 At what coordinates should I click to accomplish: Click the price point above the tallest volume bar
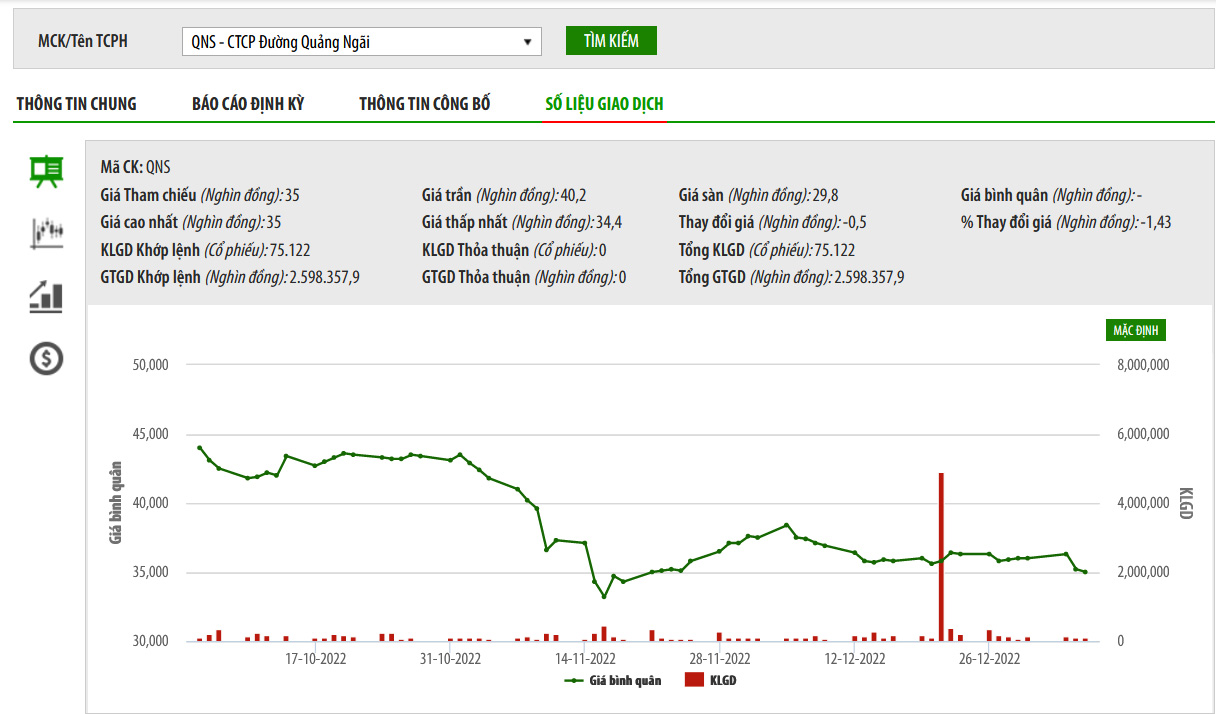point(941,560)
